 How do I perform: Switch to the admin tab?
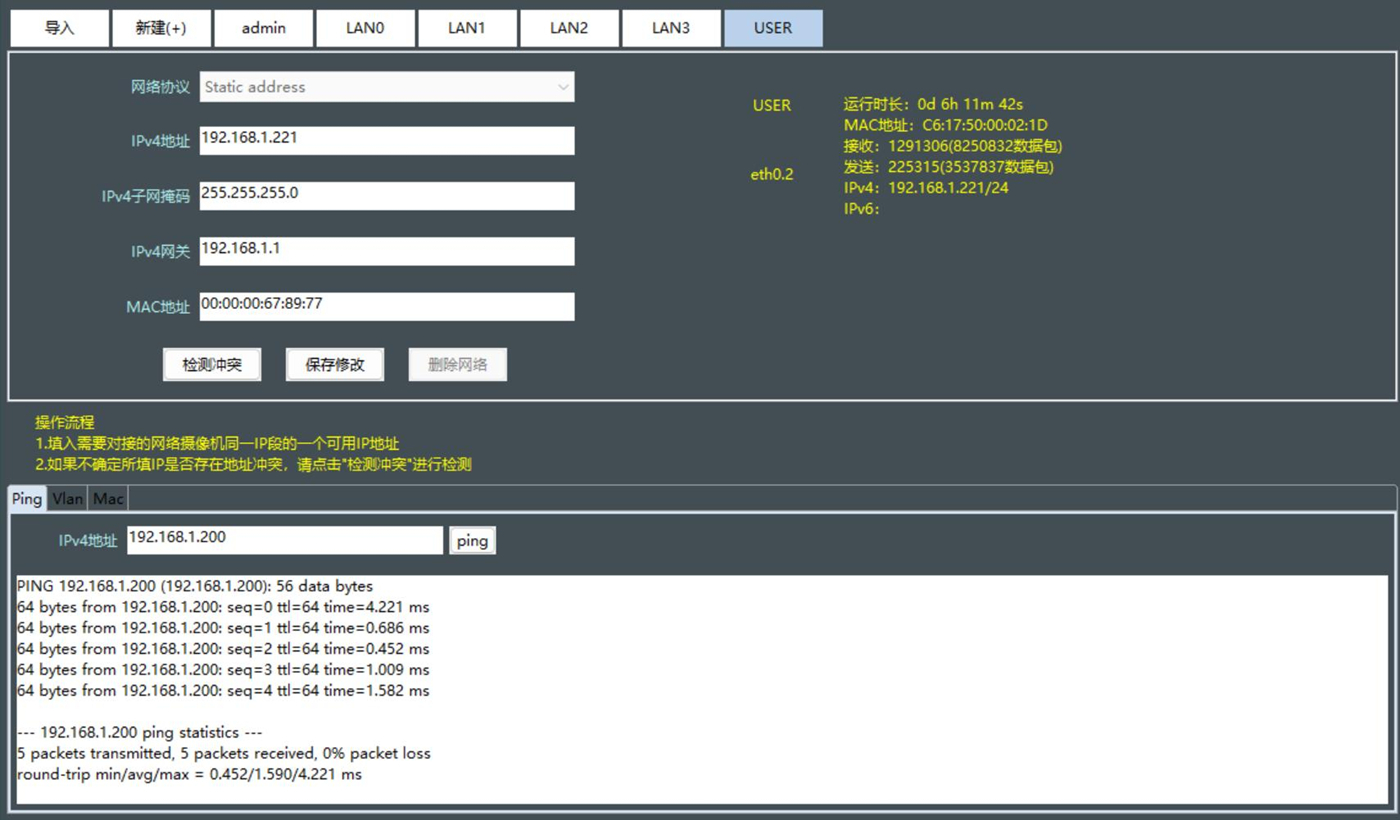click(264, 28)
